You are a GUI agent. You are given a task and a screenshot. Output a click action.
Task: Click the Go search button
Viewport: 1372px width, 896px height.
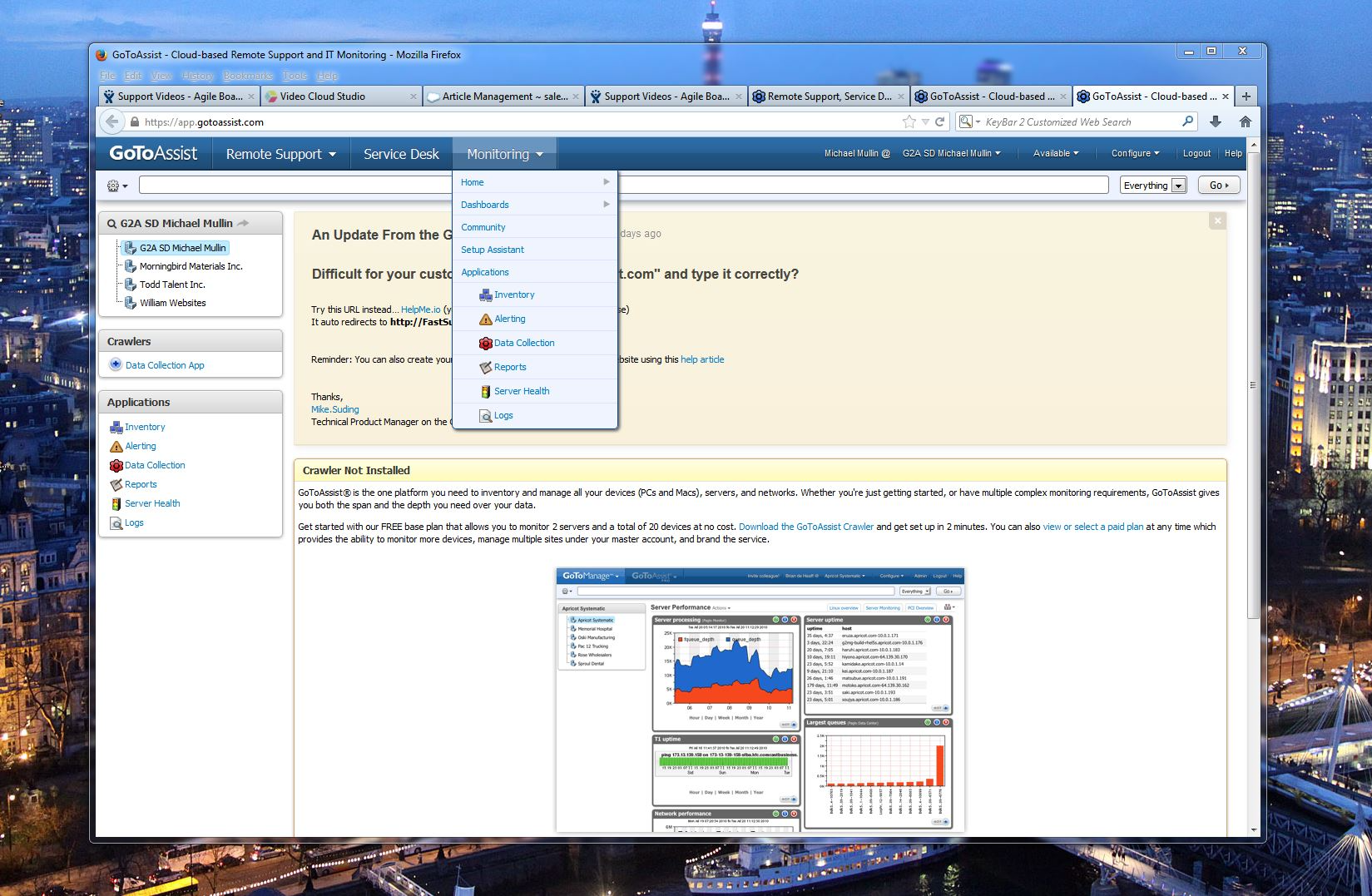coord(1219,186)
